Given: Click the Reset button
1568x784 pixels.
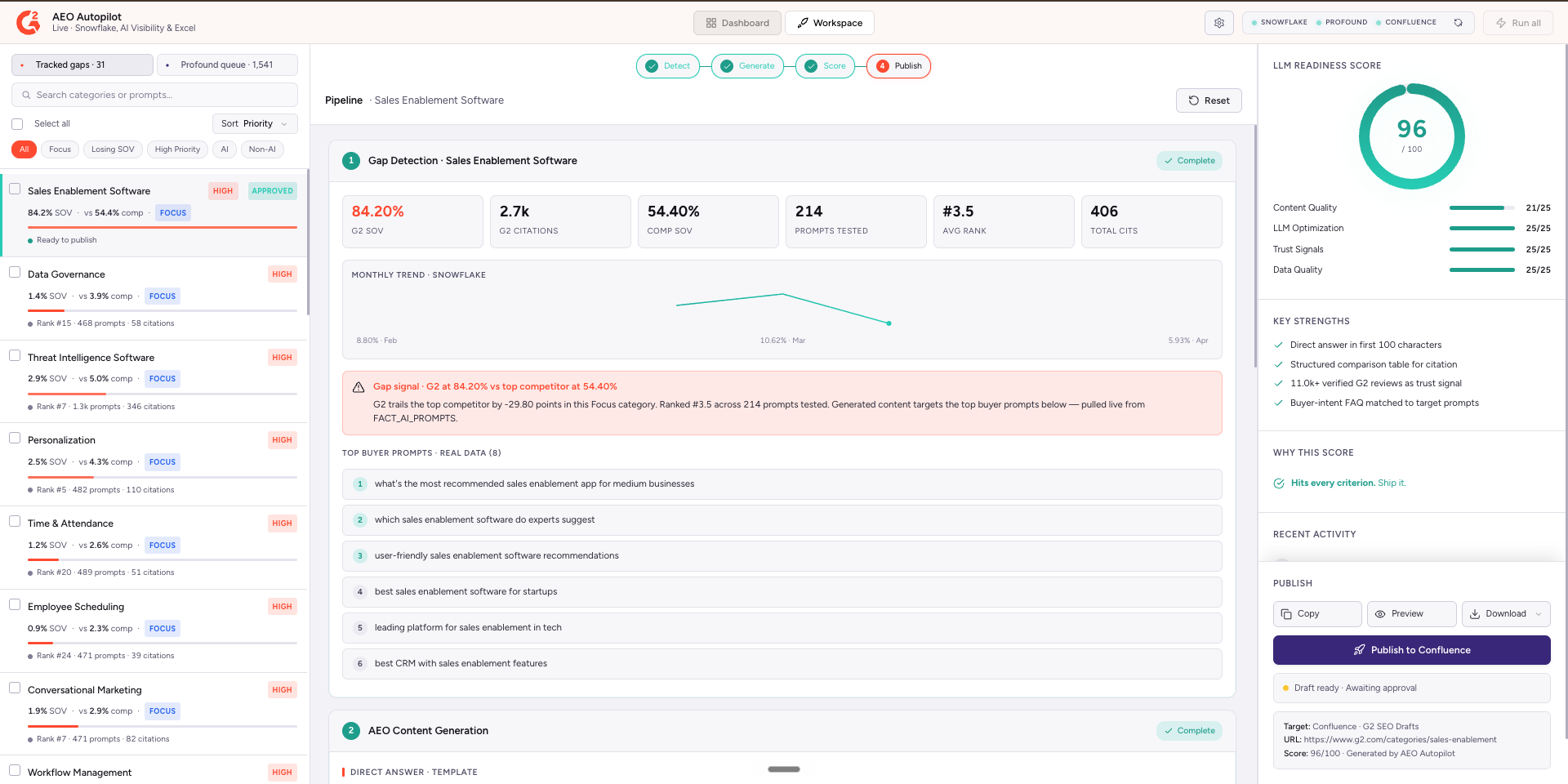Looking at the screenshot, I should click(1209, 100).
